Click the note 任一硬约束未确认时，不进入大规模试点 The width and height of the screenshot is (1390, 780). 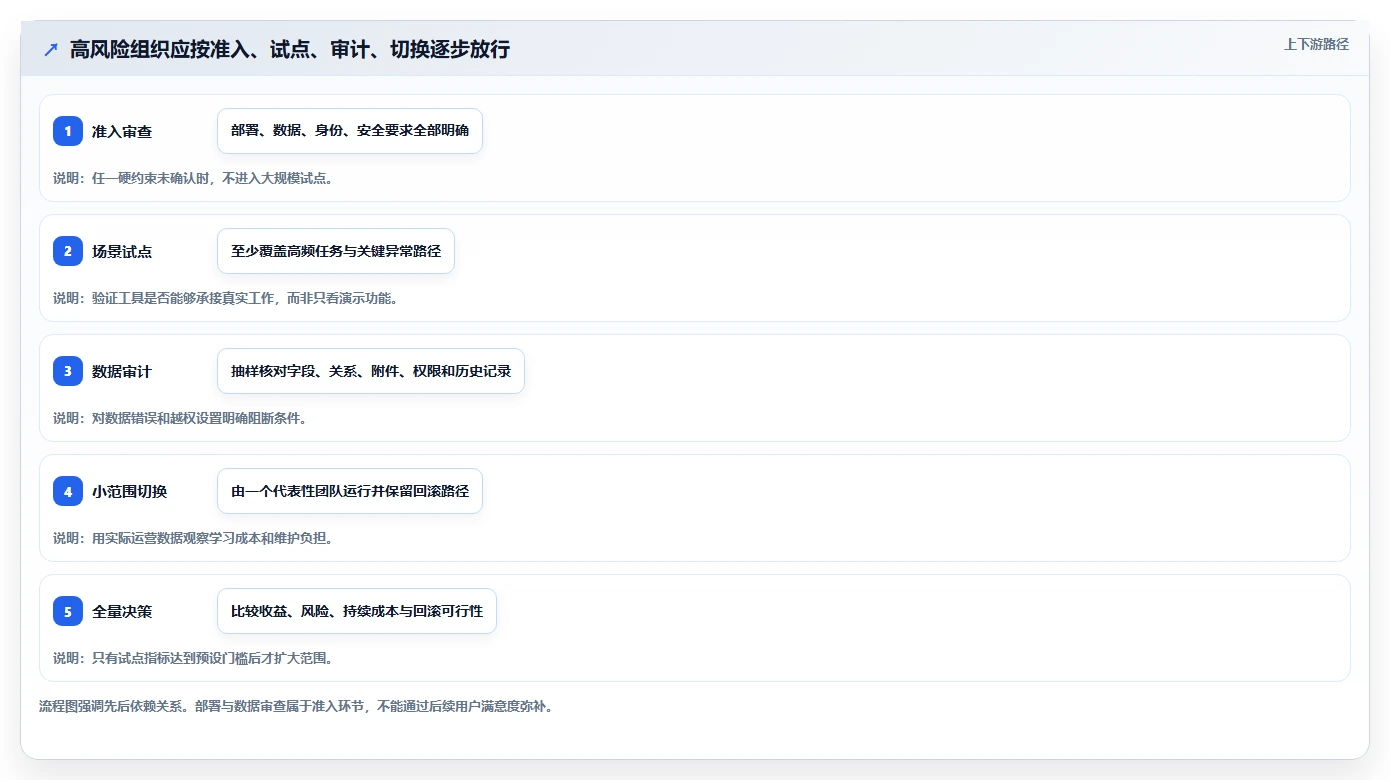point(193,178)
